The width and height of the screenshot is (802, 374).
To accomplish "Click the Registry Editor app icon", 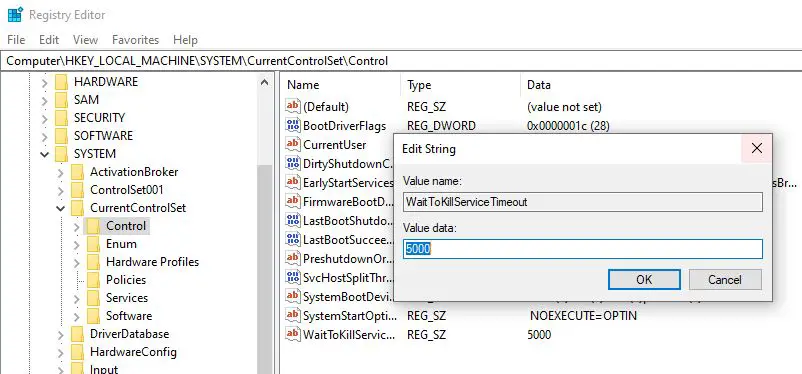I will click(x=15, y=15).
